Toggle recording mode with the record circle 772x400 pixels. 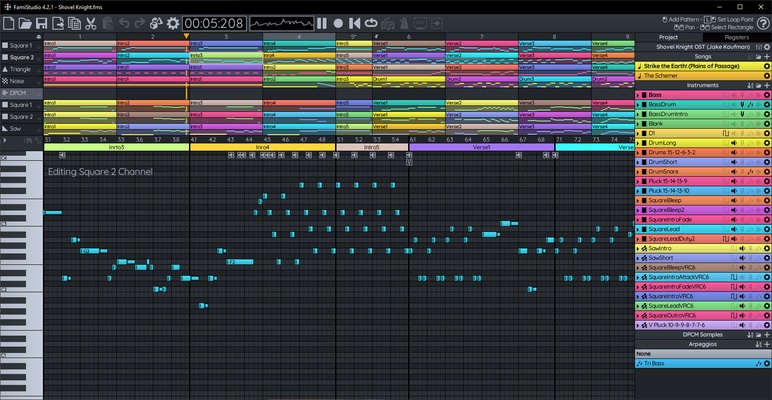pos(338,23)
